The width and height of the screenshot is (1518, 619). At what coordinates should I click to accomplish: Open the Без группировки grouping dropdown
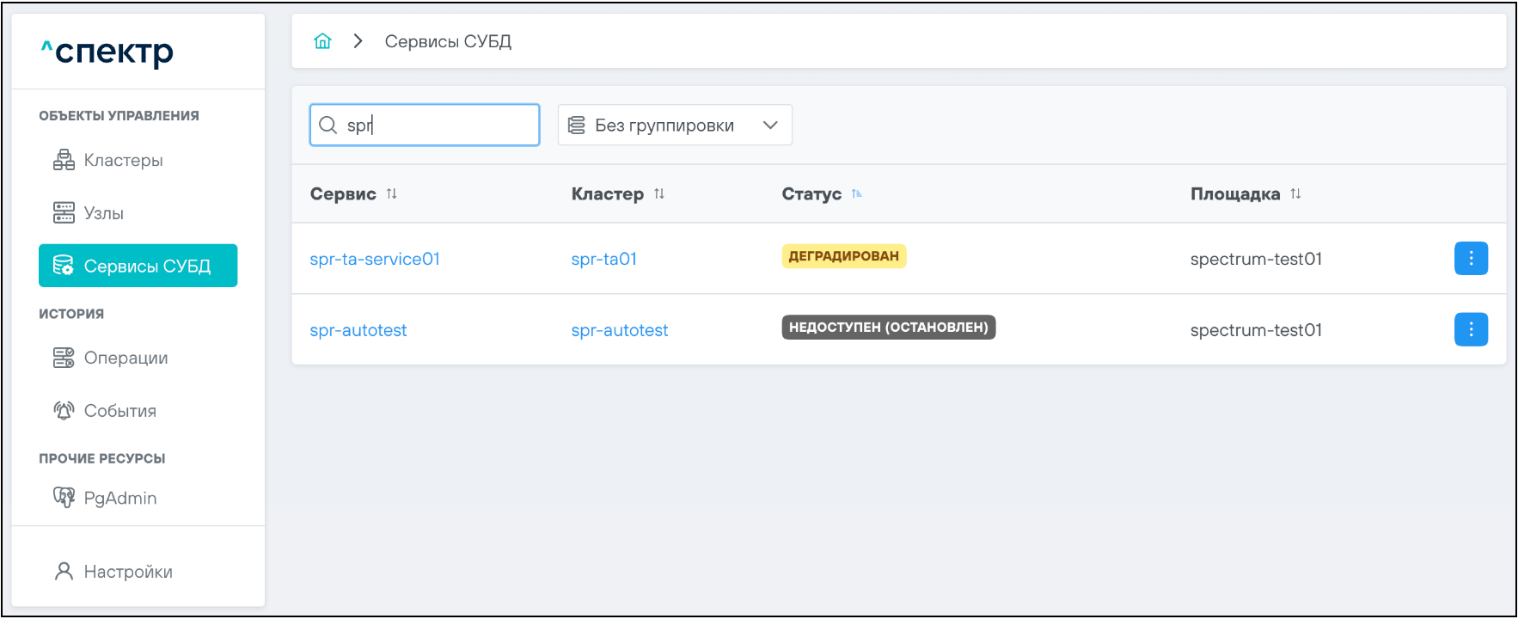(x=674, y=125)
